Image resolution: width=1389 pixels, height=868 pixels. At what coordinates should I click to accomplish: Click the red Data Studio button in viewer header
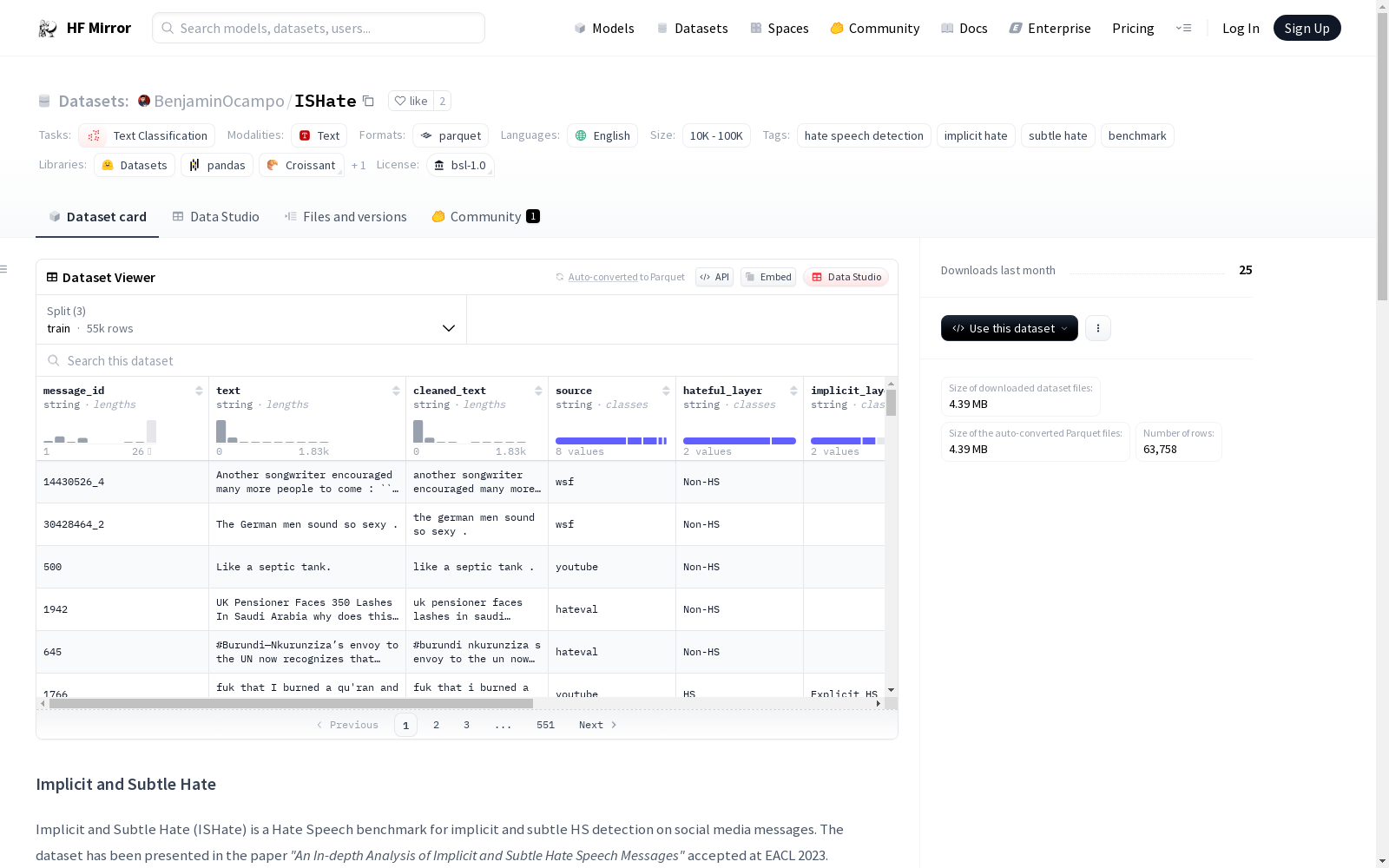pos(846,277)
